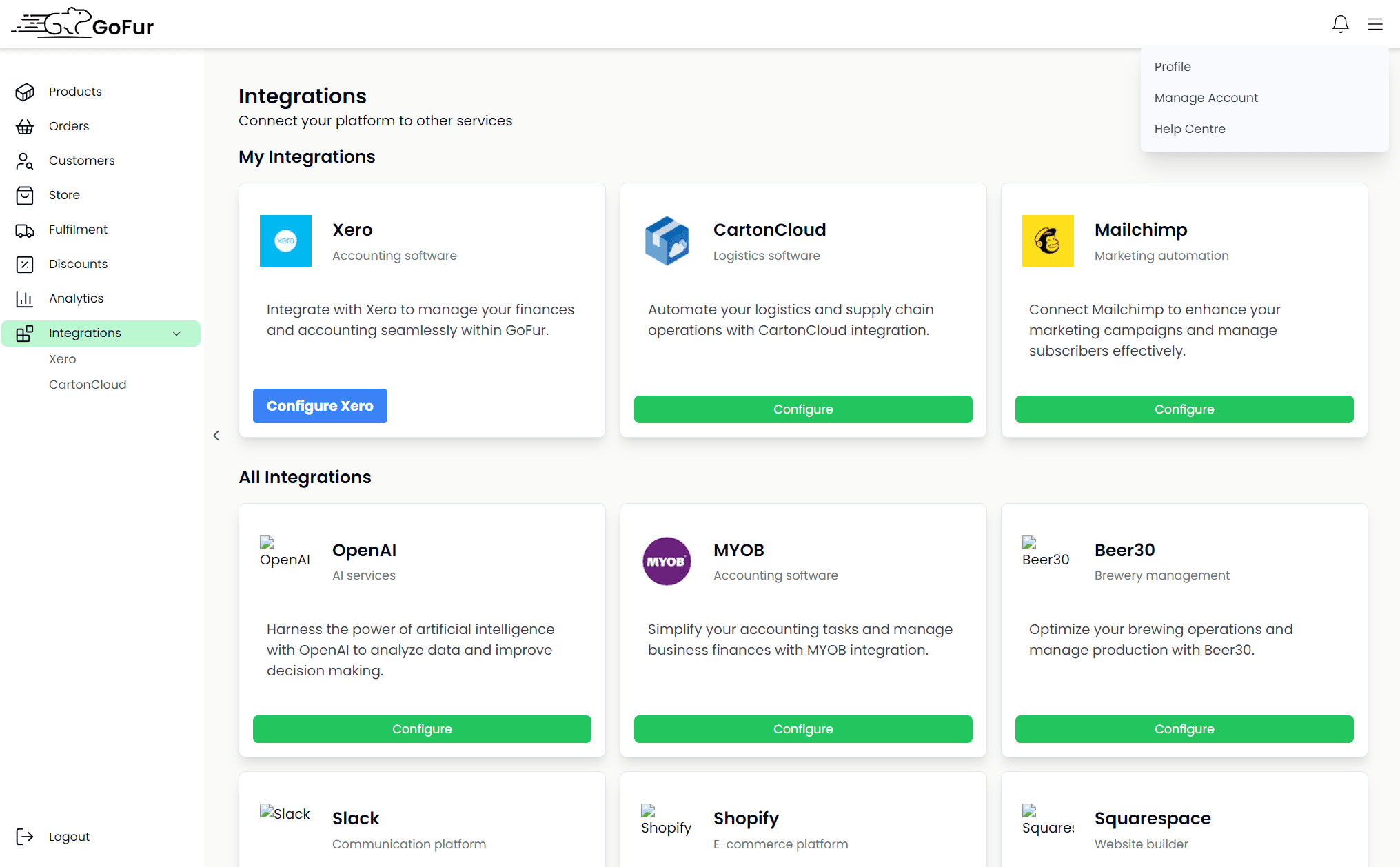Click the My Integrations heading
Viewport: 1400px width, 867px height.
(307, 157)
